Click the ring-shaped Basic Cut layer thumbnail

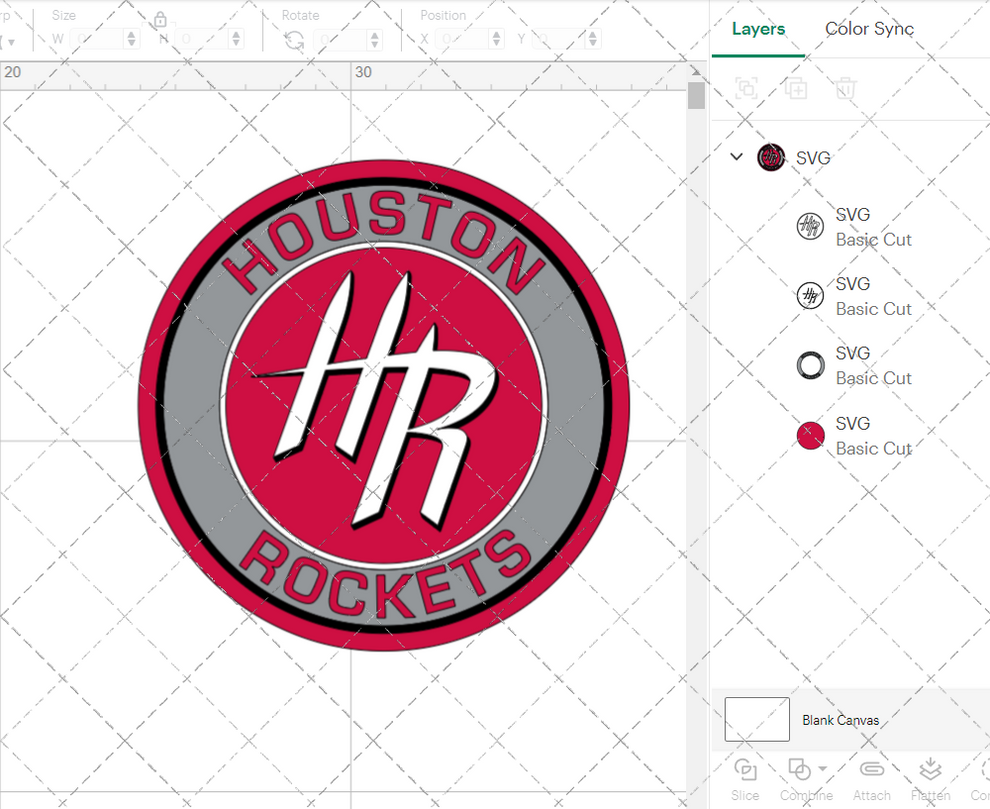coord(809,365)
